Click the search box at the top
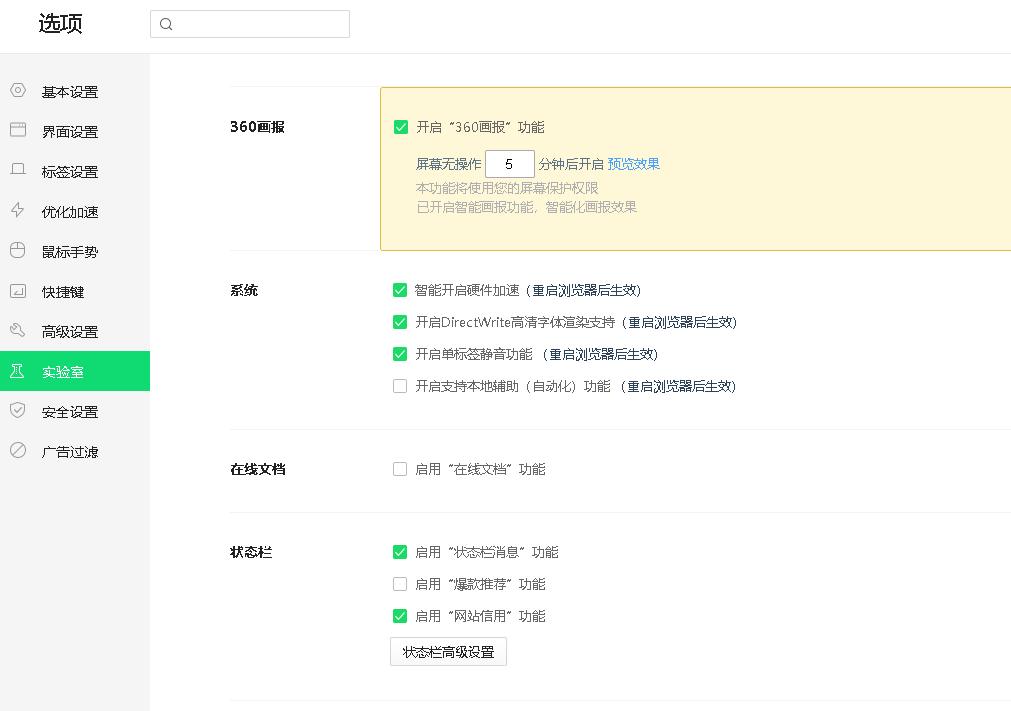 [x=250, y=24]
